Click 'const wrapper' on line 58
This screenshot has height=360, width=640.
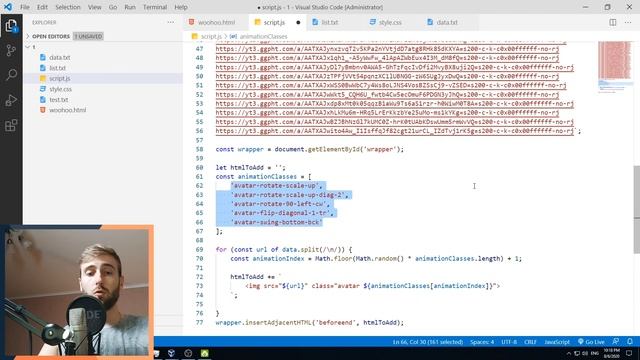240,149
